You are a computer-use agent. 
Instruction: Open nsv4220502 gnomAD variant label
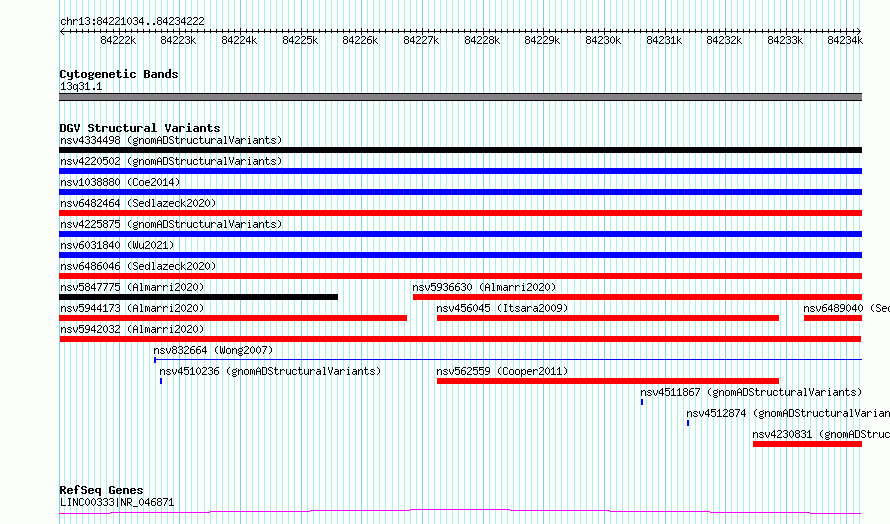(171, 161)
